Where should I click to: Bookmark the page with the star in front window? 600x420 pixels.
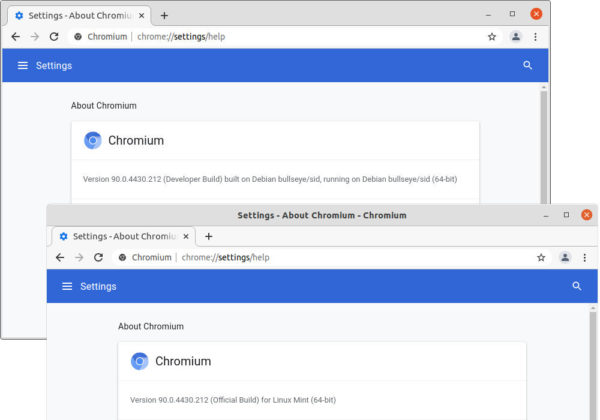pos(541,257)
